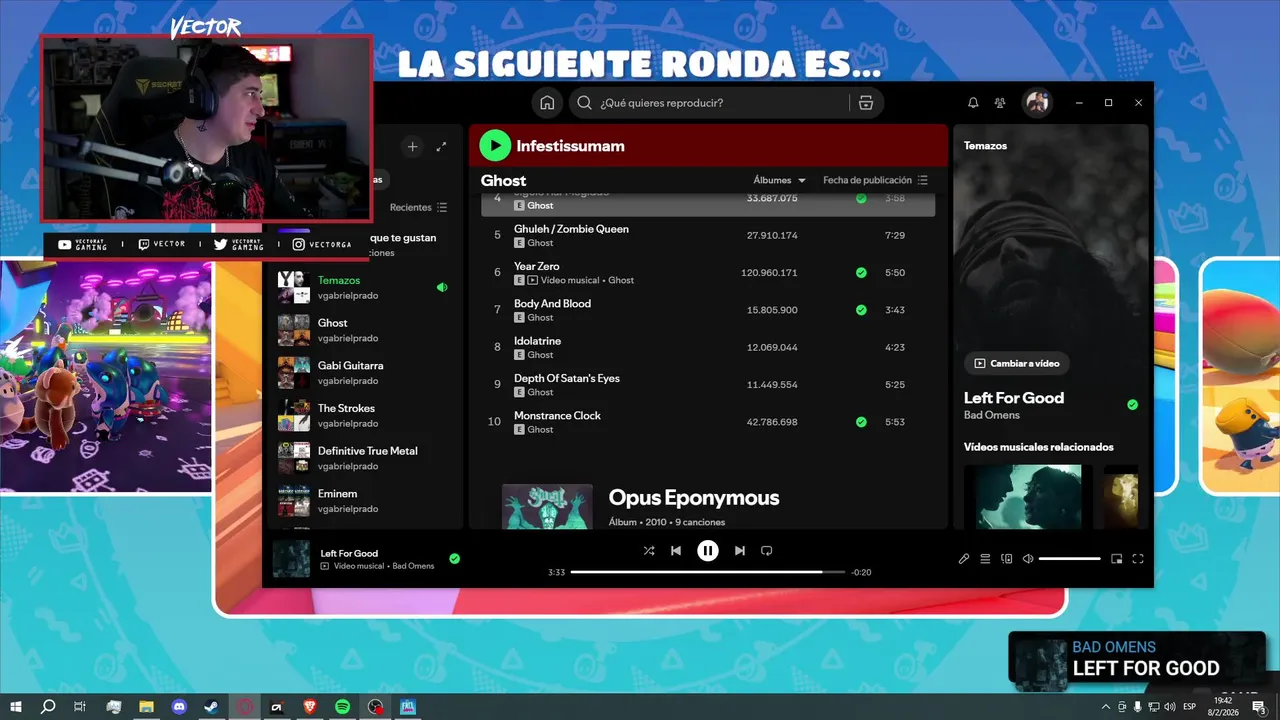1280x720 pixels.
Task: Show hidden system tray icons
Action: (x=1105, y=707)
